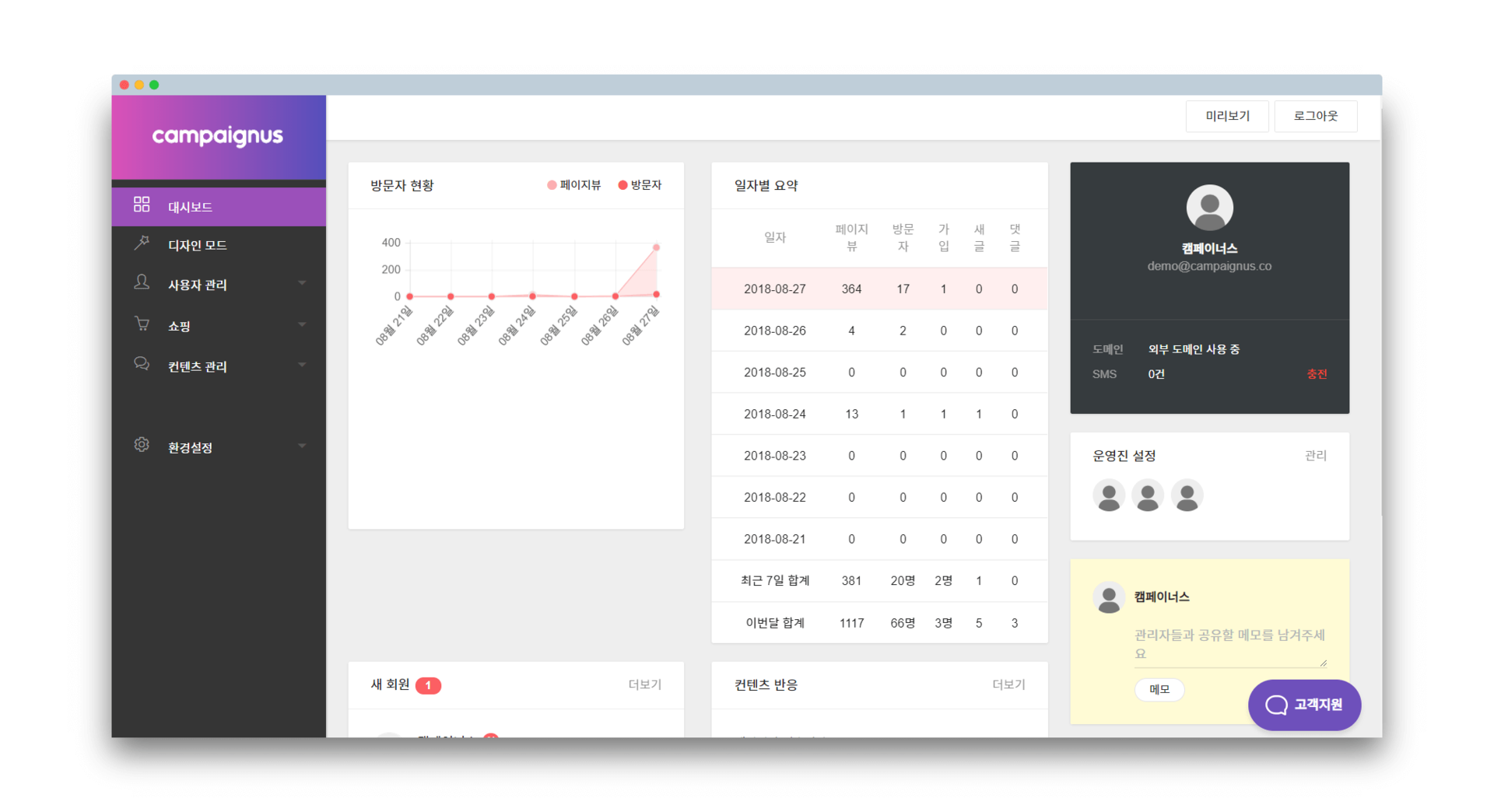
Task: Click the 2018-08-24 row date
Action: 775,415
